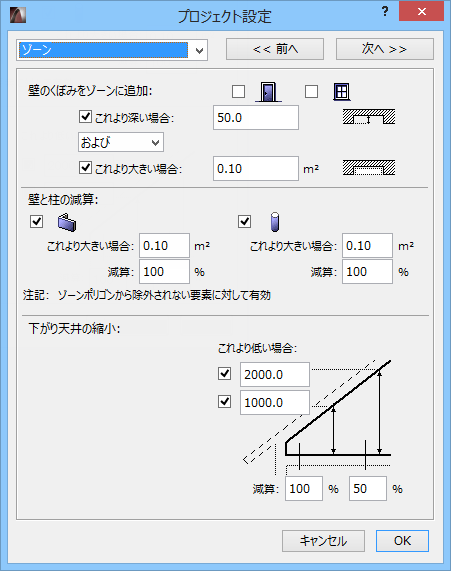Click the door icon for wall recesses
The height and width of the screenshot is (571, 451).
[268, 92]
